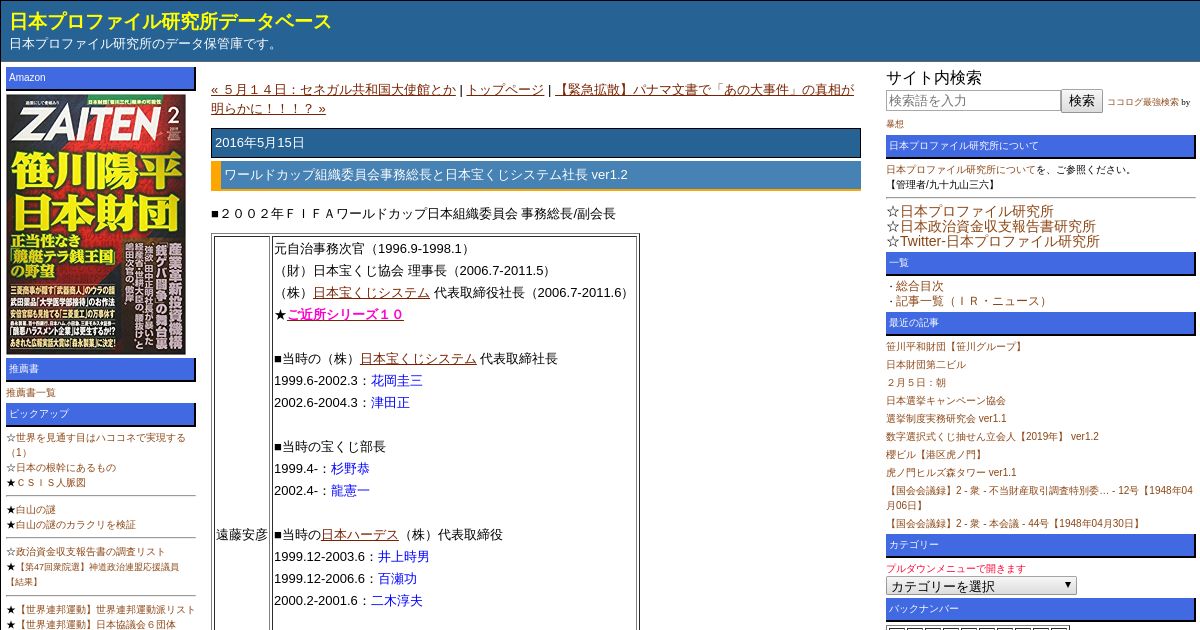Click the 日本宝くじシステム link in 遠藤安彦's career list
This screenshot has height=630, width=1200.
pos(371,293)
